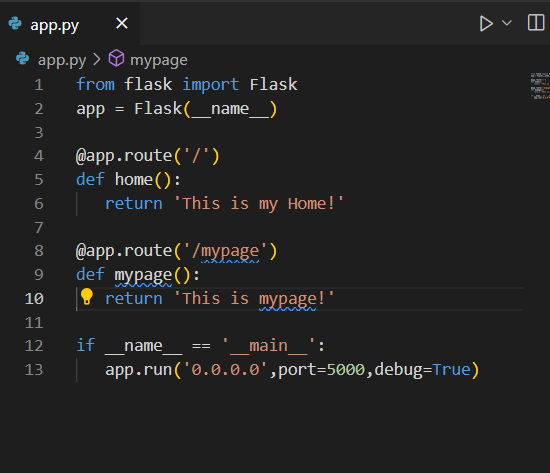Viewport: 550px width, 473px height.
Task: Click the underlined mypage function name
Action: tap(143, 275)
